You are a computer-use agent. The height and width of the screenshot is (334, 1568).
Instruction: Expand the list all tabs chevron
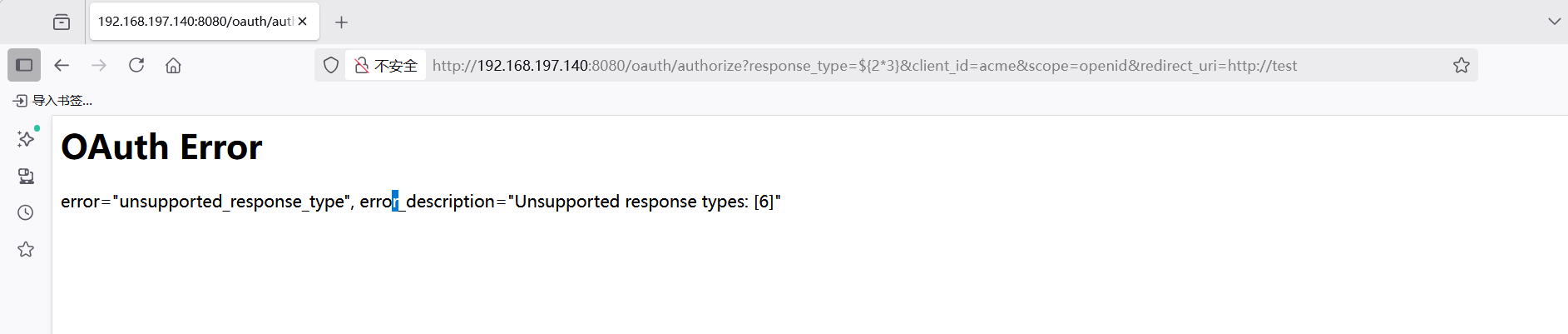point(1554,22)
